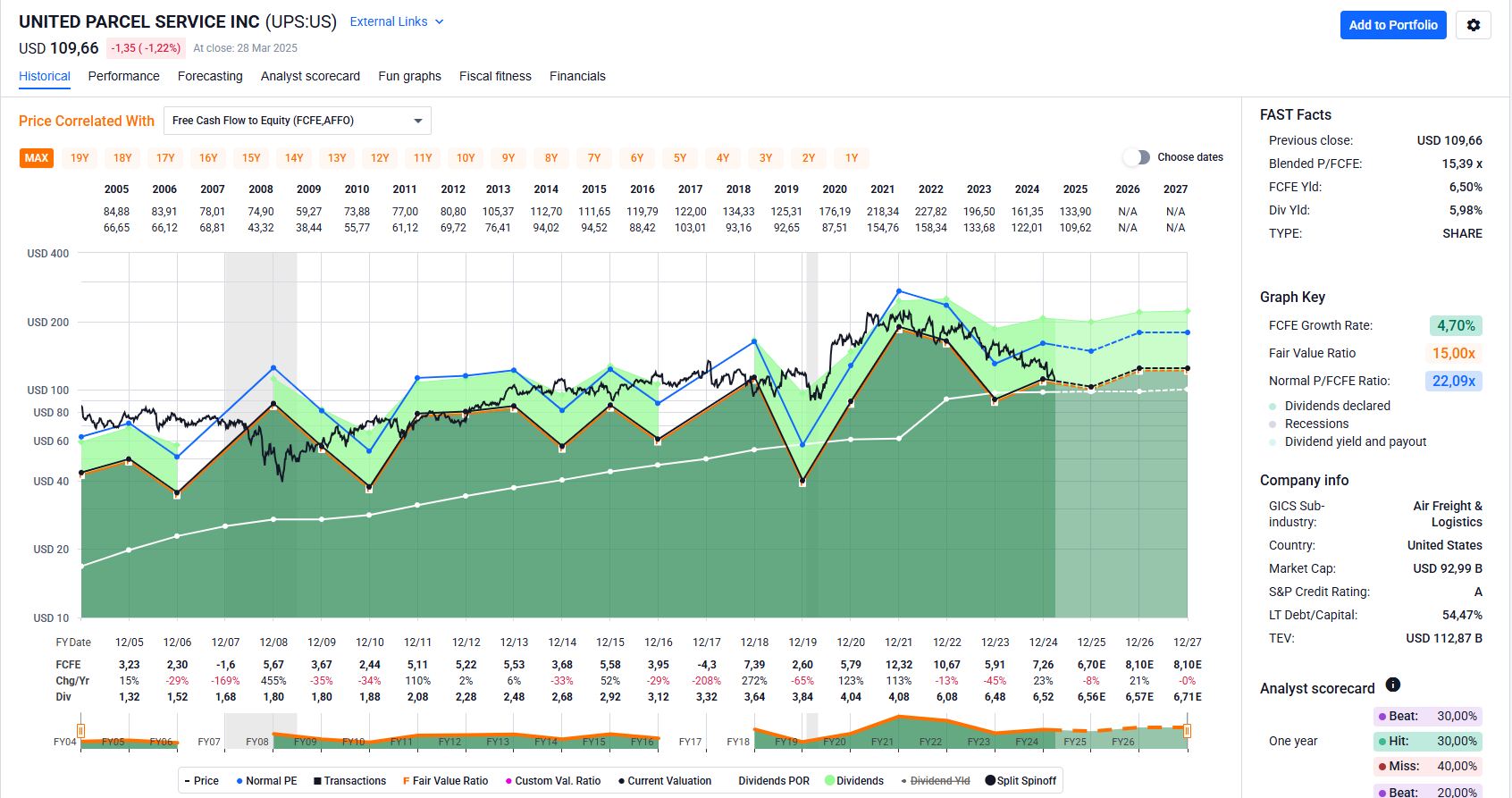Hide the Dividends series in legend
This screenshot has width=1512, height=798.
coord(854,781)
